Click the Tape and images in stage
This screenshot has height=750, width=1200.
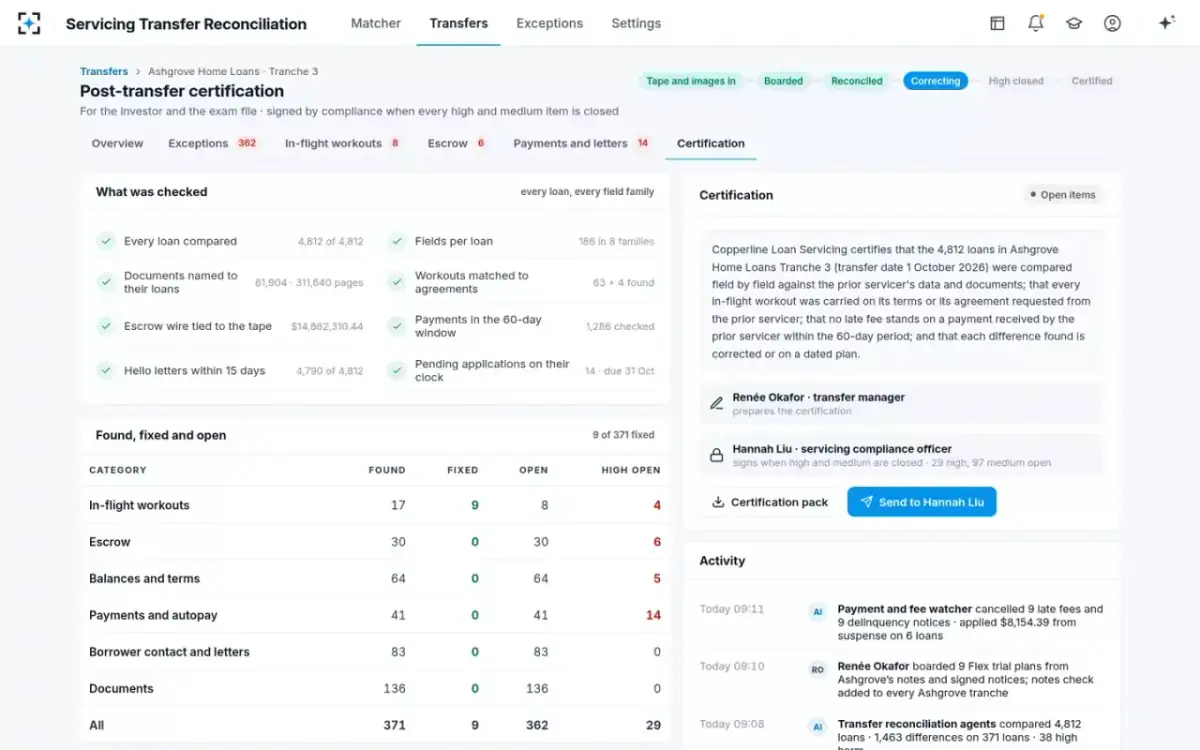tap(691, 81)
